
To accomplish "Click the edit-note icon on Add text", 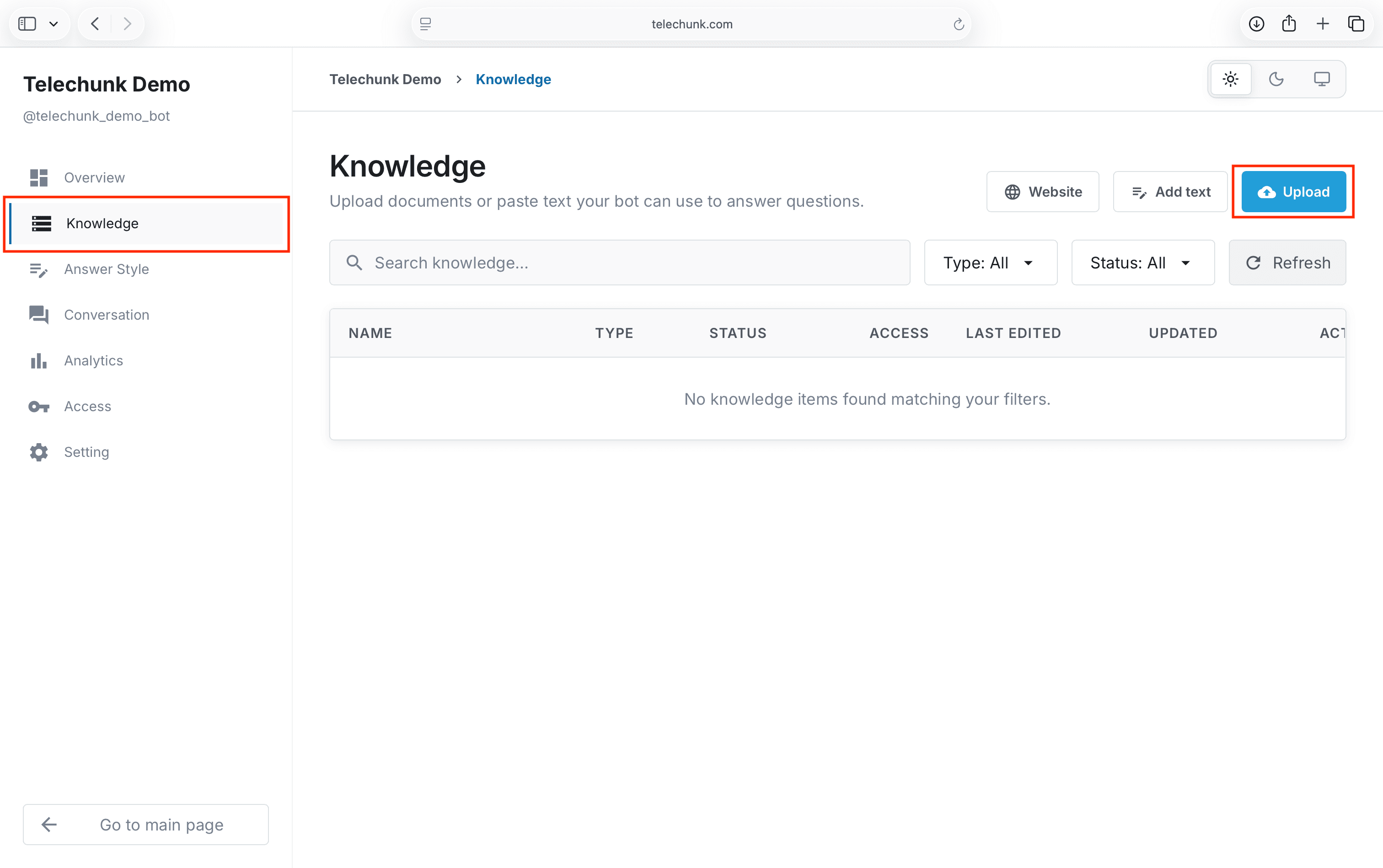I will coord(1139,193).
